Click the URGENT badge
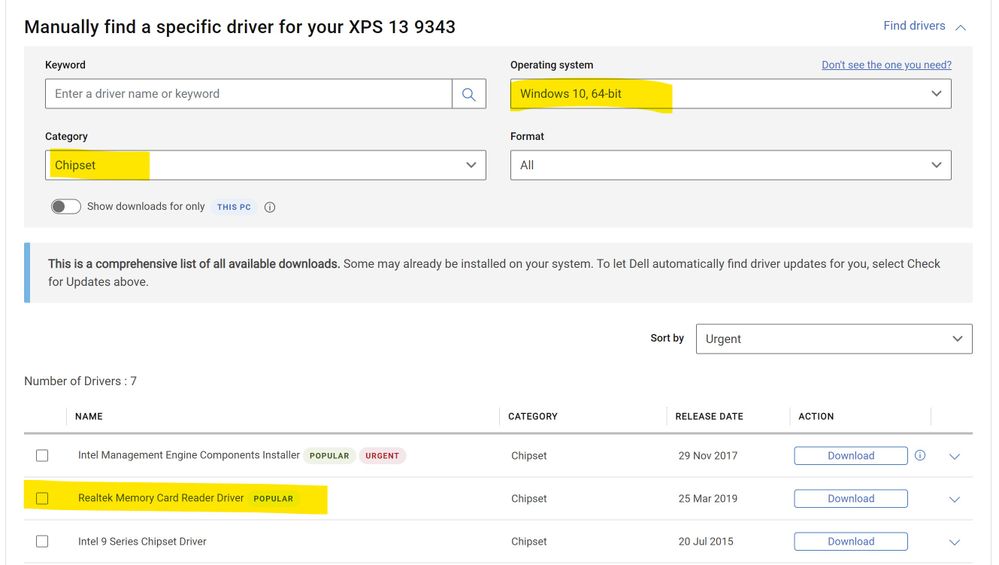Image resolution: width=999 pixels, height=565 pixels. coord(382,455)
